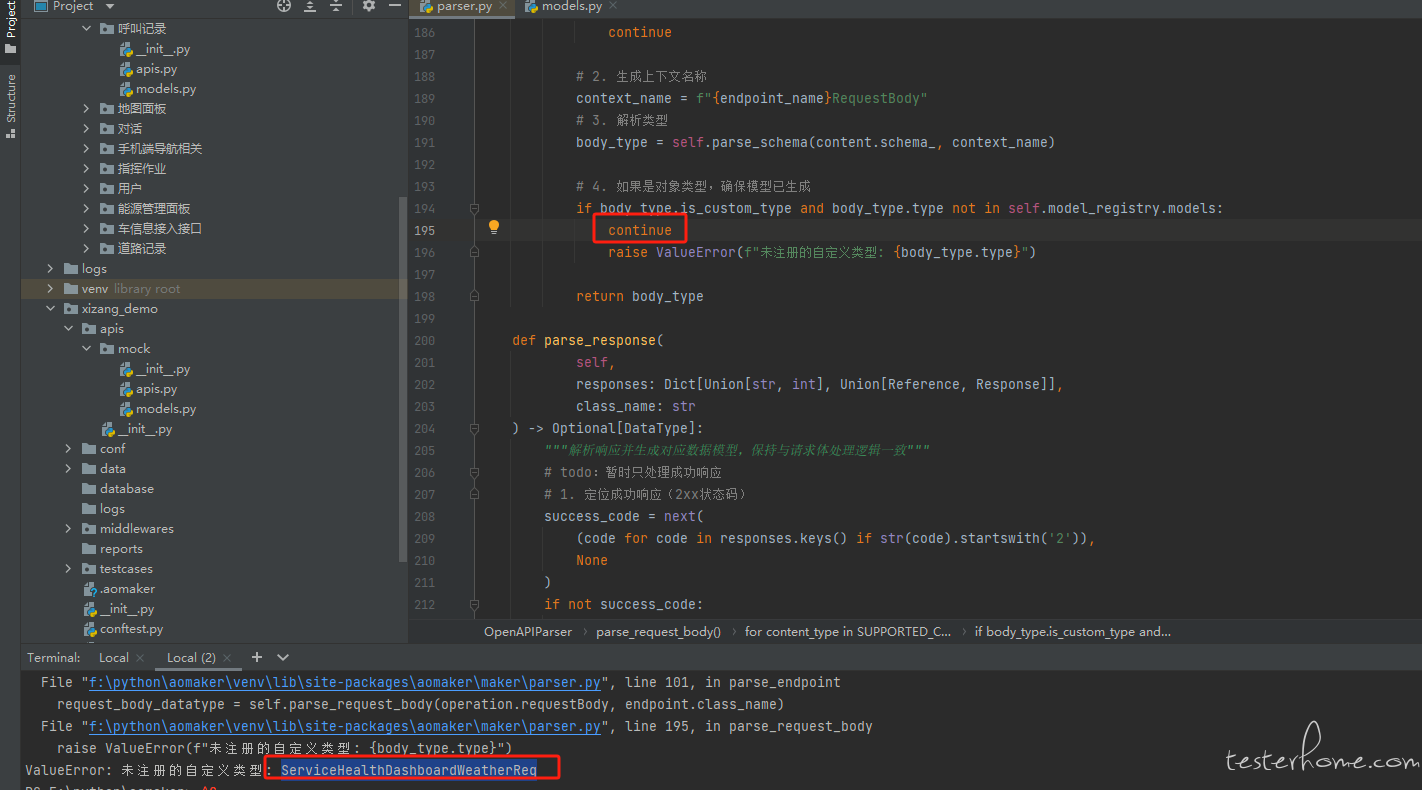Viewport: 1422px width, 790px height.
Task: Expand the conf folder
Action: pyautogui.click(x=69, y=449)
